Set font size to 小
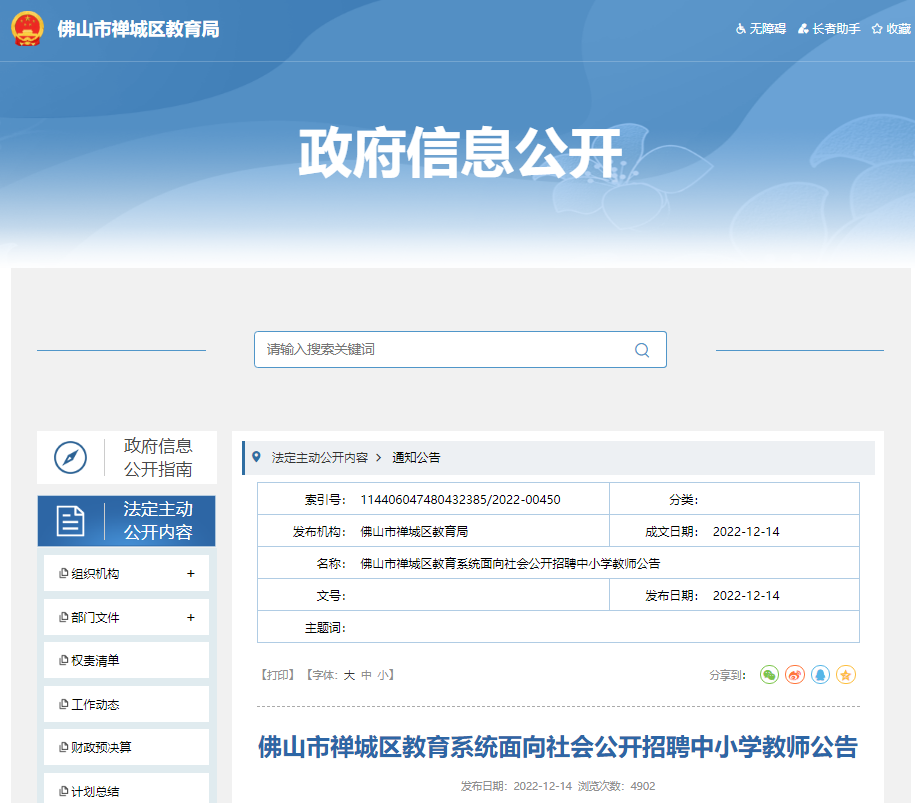The width and height of the screenshot is (915, 803). 382,675
